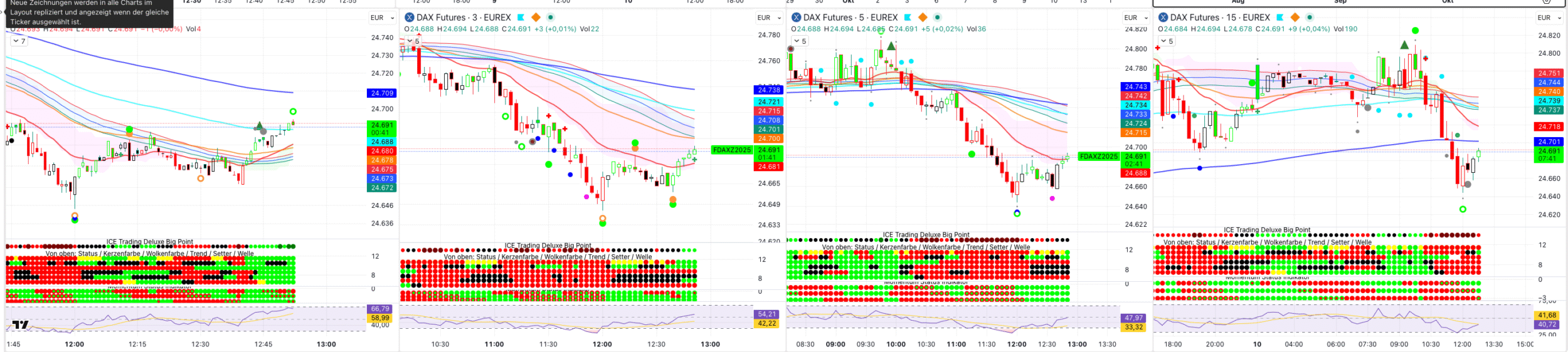
Task: Click the TradingView logo in the first chart
Action: pyautogui.click(x=20, y=324)
